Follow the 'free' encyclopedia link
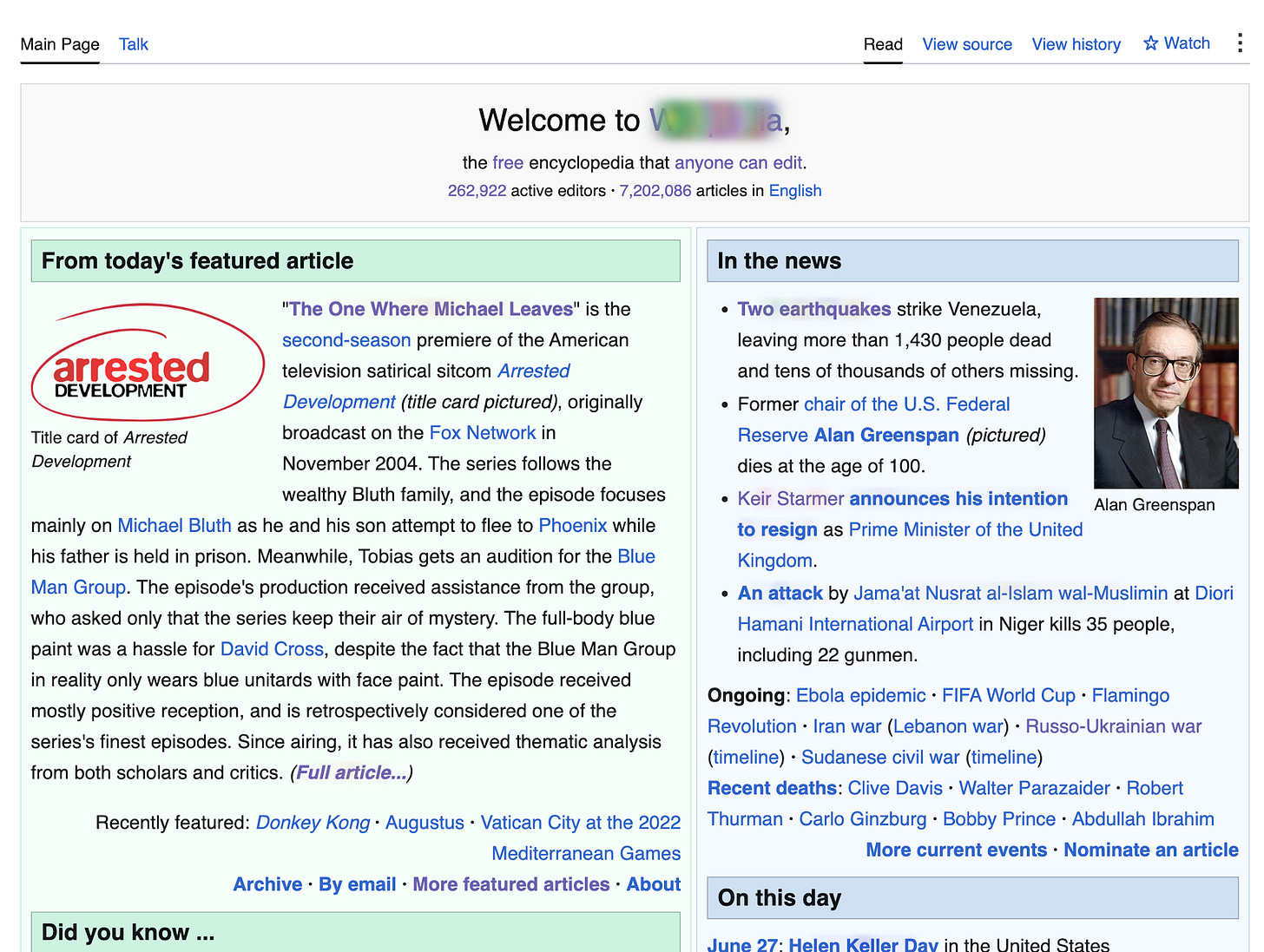Screen dimensions: 1264x952 508,163
